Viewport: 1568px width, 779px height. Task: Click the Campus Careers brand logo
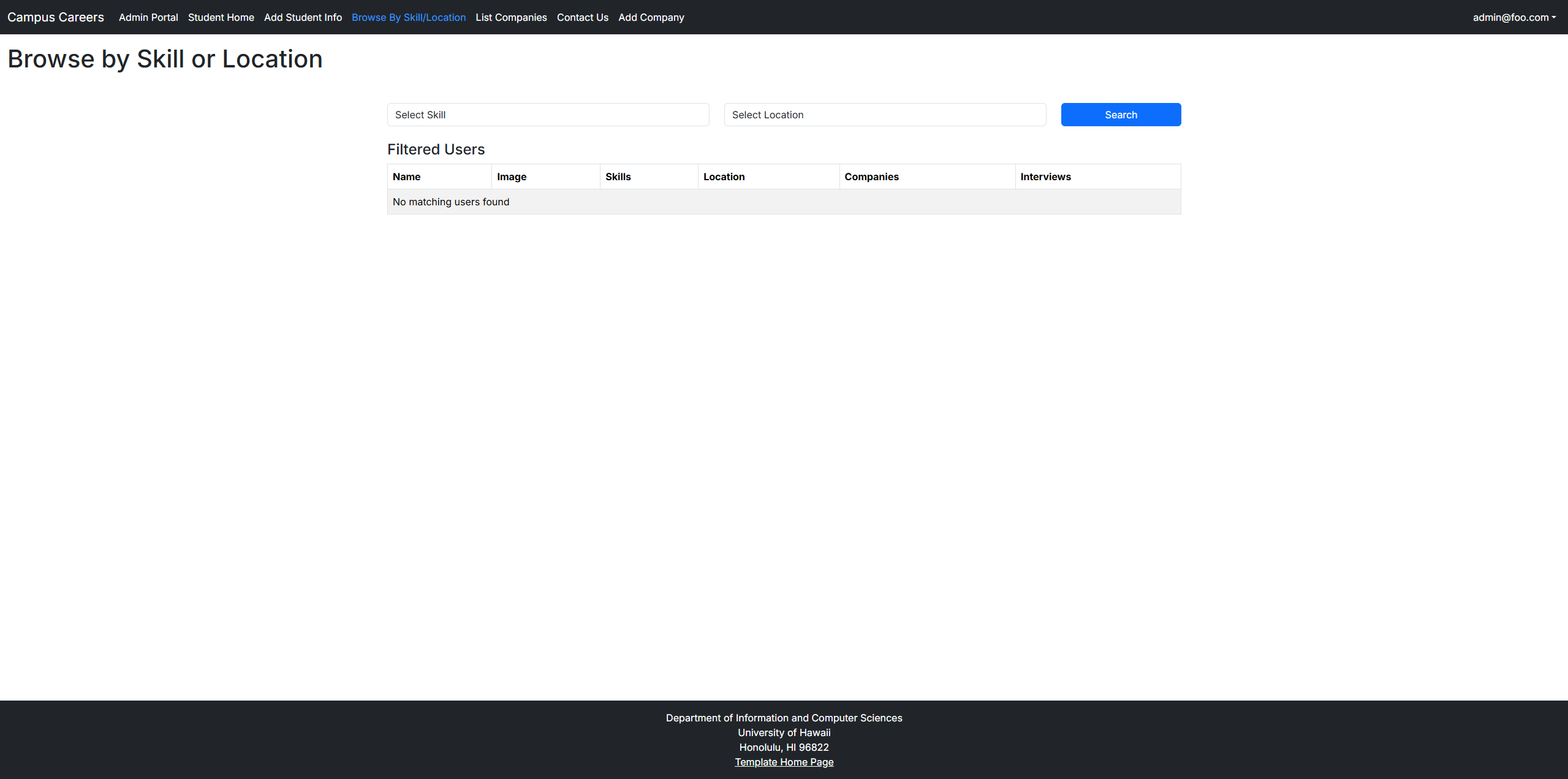[x=56, y=17]
